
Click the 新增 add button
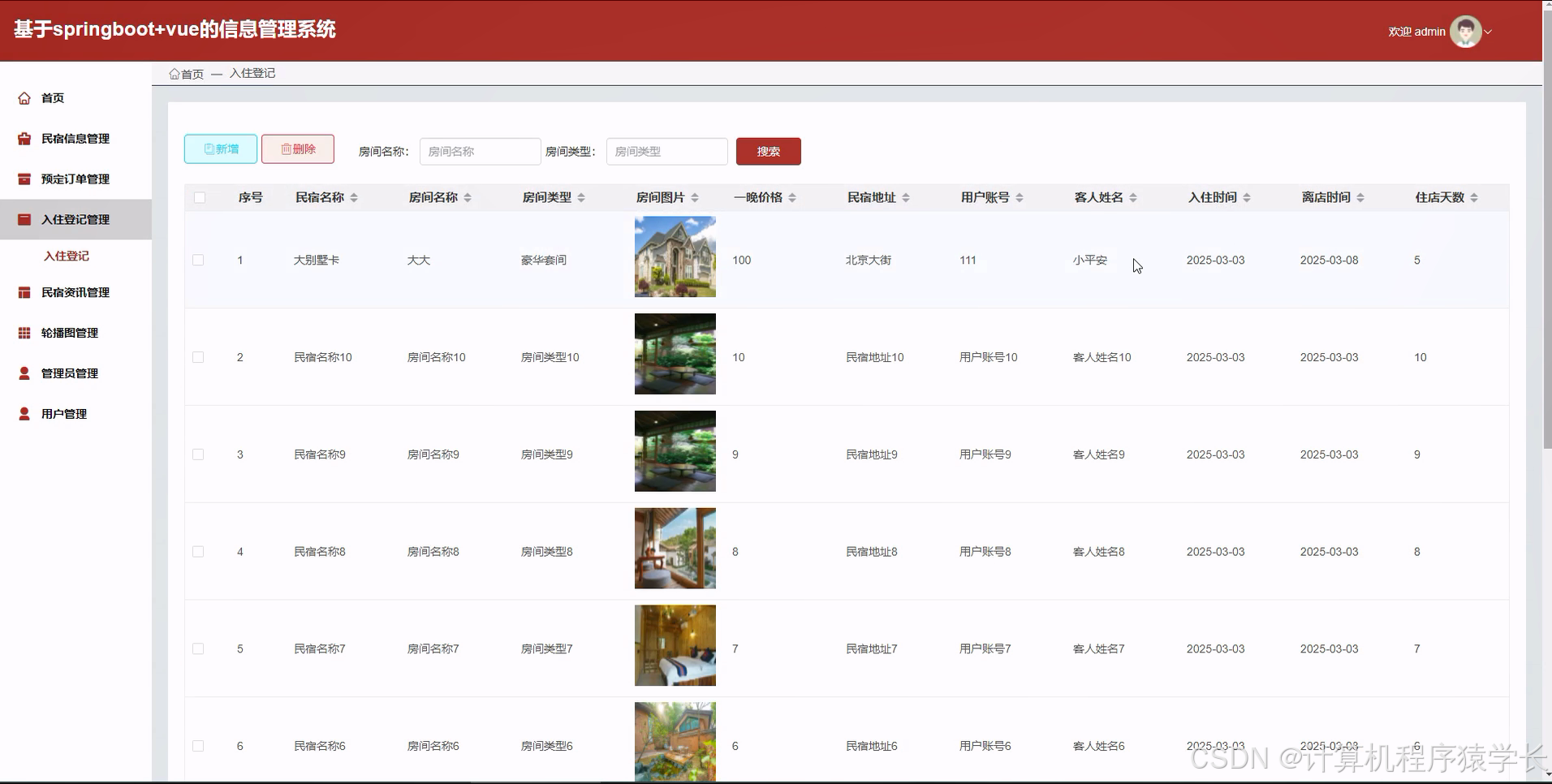point(220,149)
